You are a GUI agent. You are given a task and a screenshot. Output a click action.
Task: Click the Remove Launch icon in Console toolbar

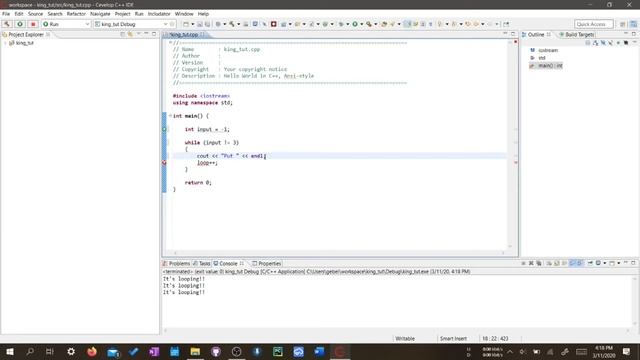(x=531, y=263)
